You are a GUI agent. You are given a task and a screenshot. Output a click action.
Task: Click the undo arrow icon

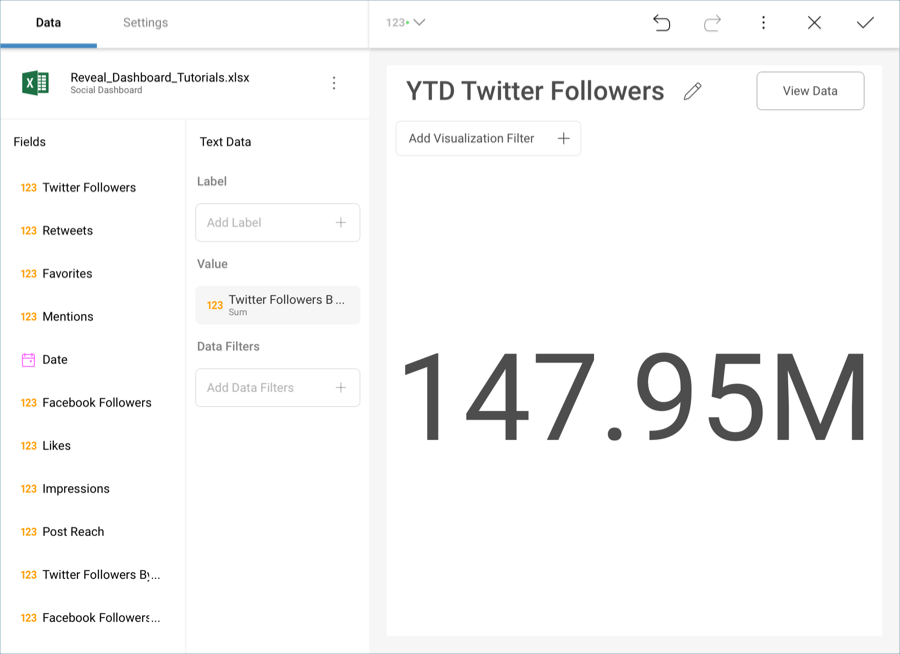coord(661,23)
